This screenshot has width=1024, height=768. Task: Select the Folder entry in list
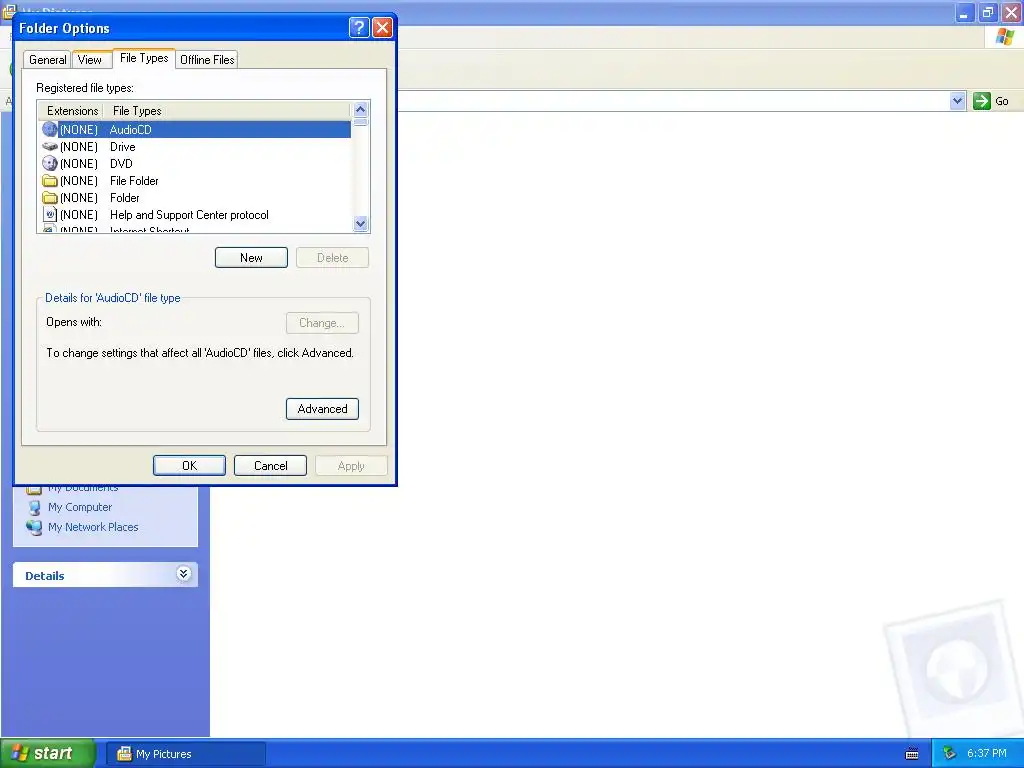click(x=195, y=197)
